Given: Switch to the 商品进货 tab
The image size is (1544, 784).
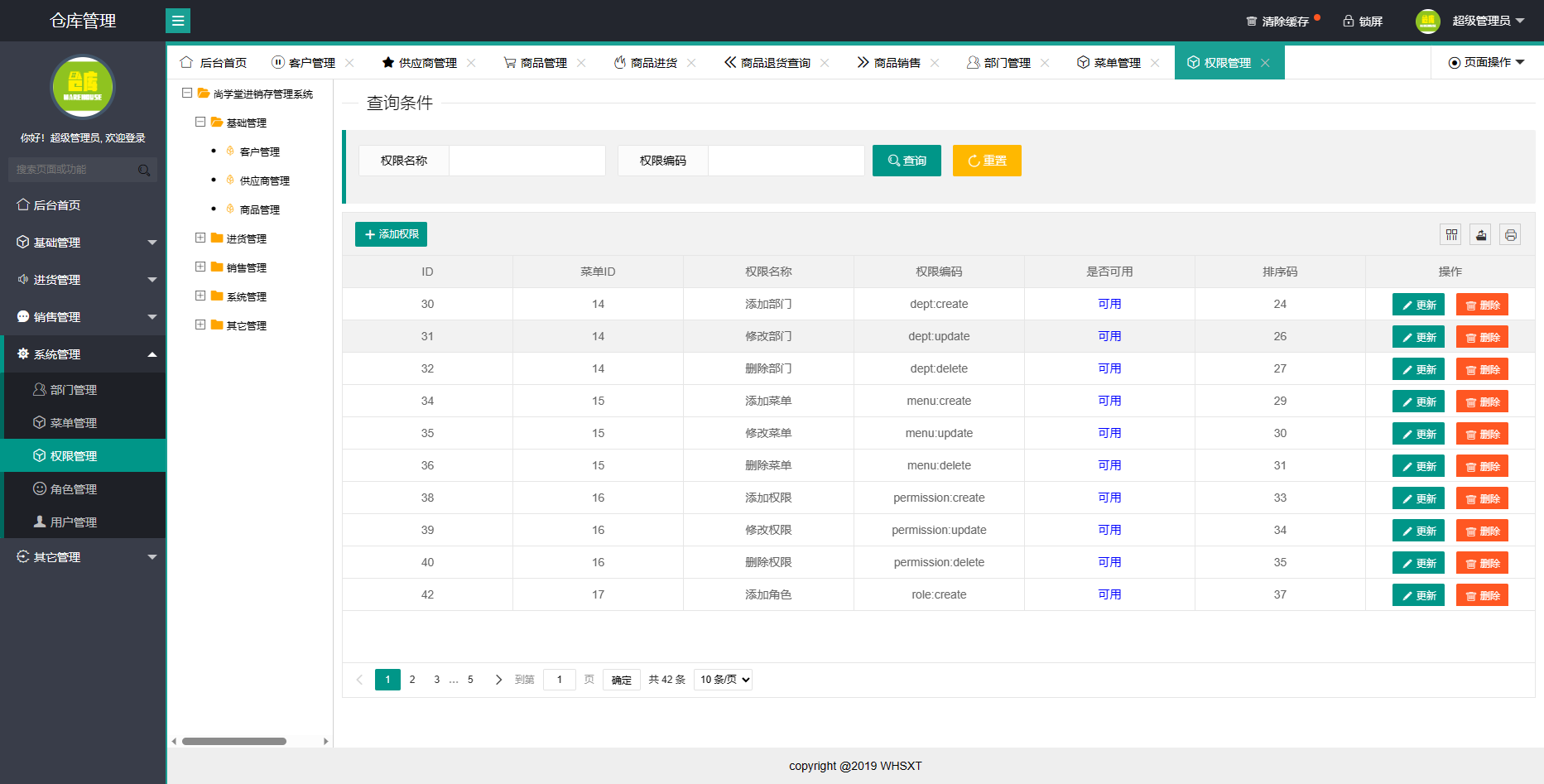Looking at the screenshot, I should 653,63.
